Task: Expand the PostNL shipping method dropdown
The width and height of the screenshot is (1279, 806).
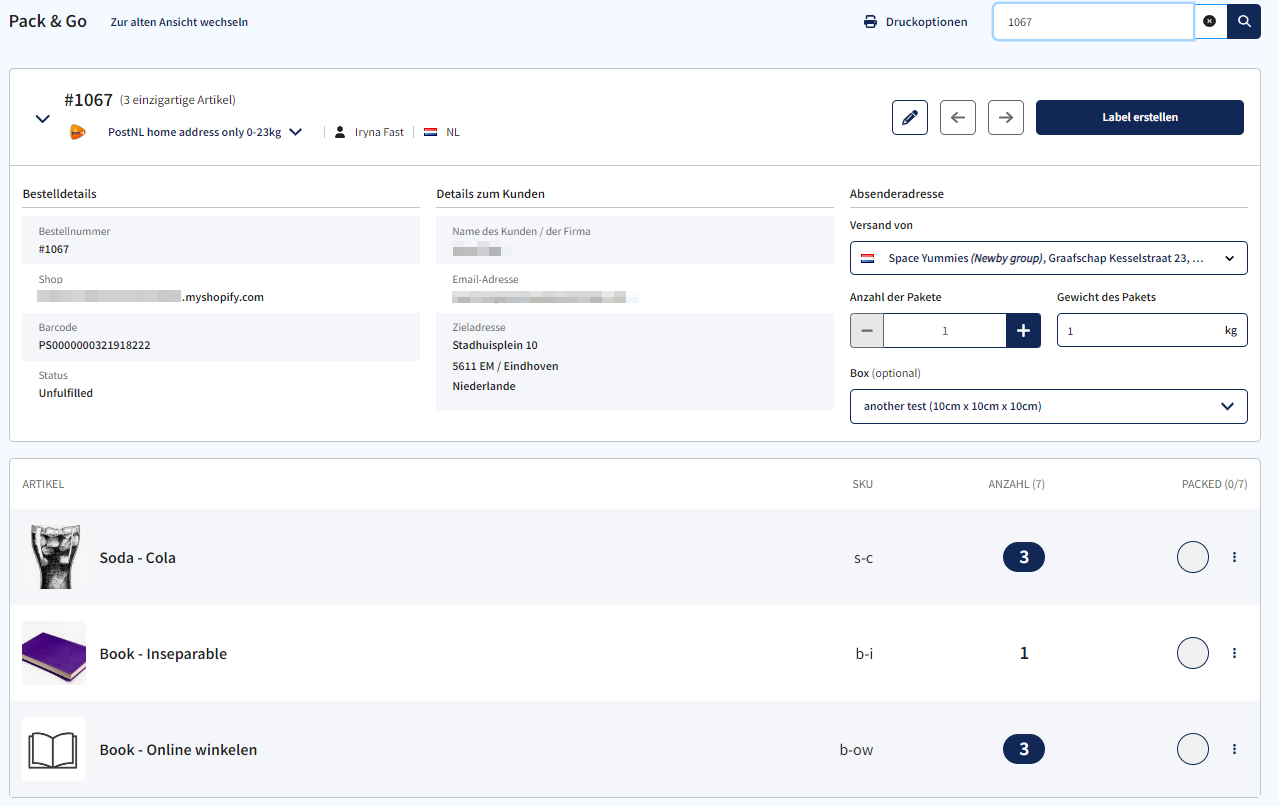Action: click(x=295, y=131)
